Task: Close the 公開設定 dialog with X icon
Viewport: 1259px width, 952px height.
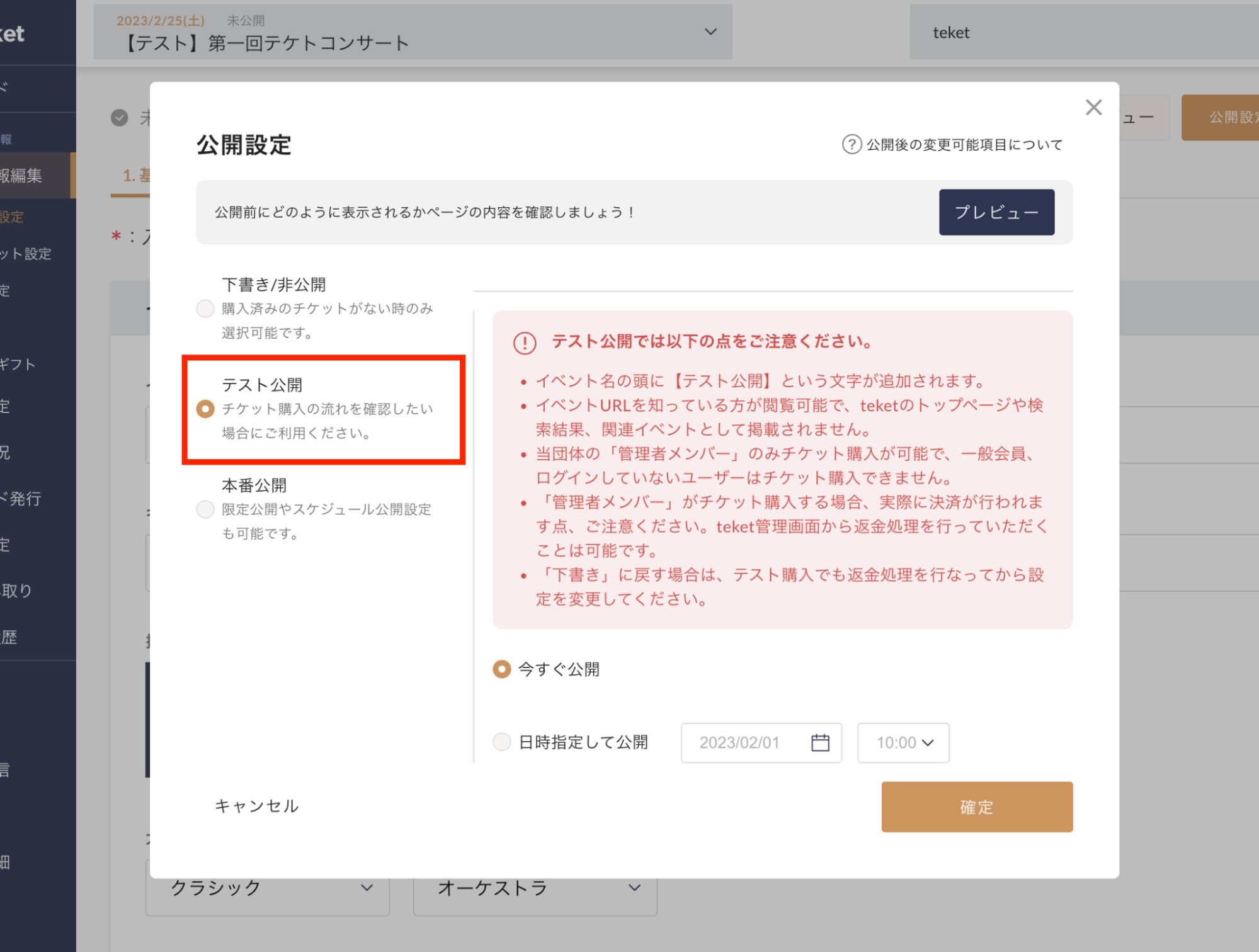Action: pos(1093,107)
